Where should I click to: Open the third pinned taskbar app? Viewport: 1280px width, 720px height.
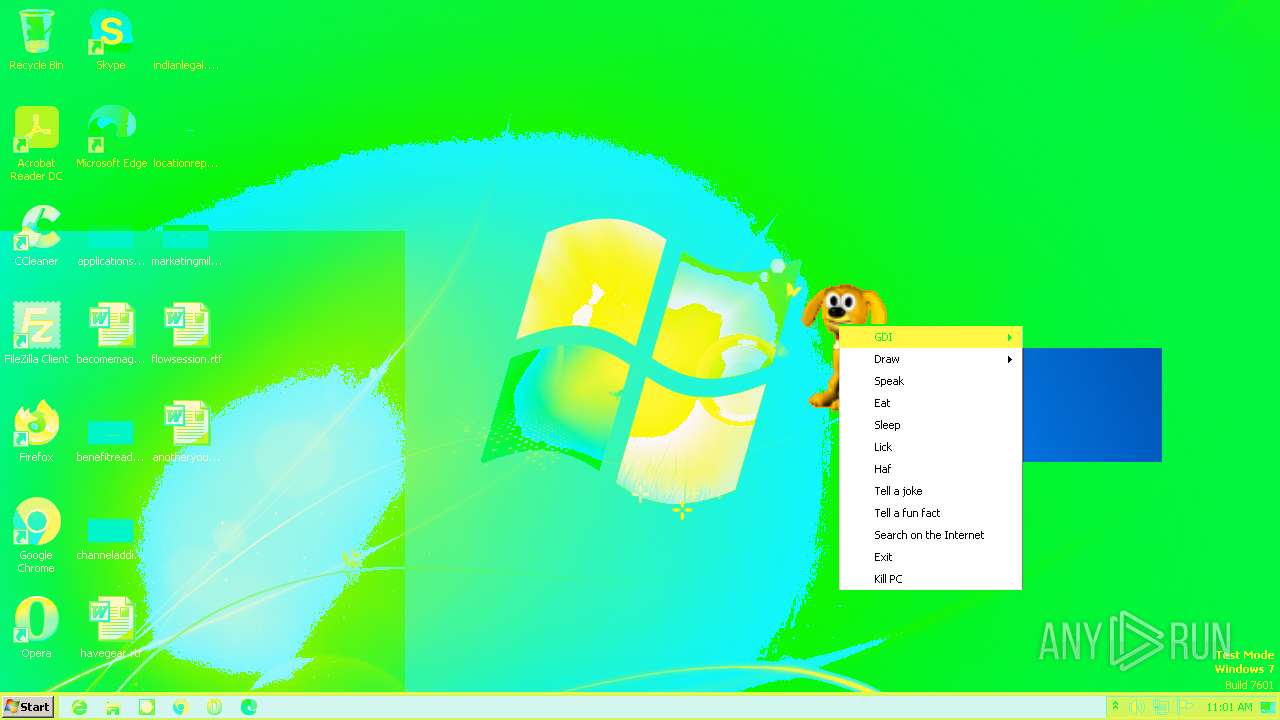click(147, 707)
